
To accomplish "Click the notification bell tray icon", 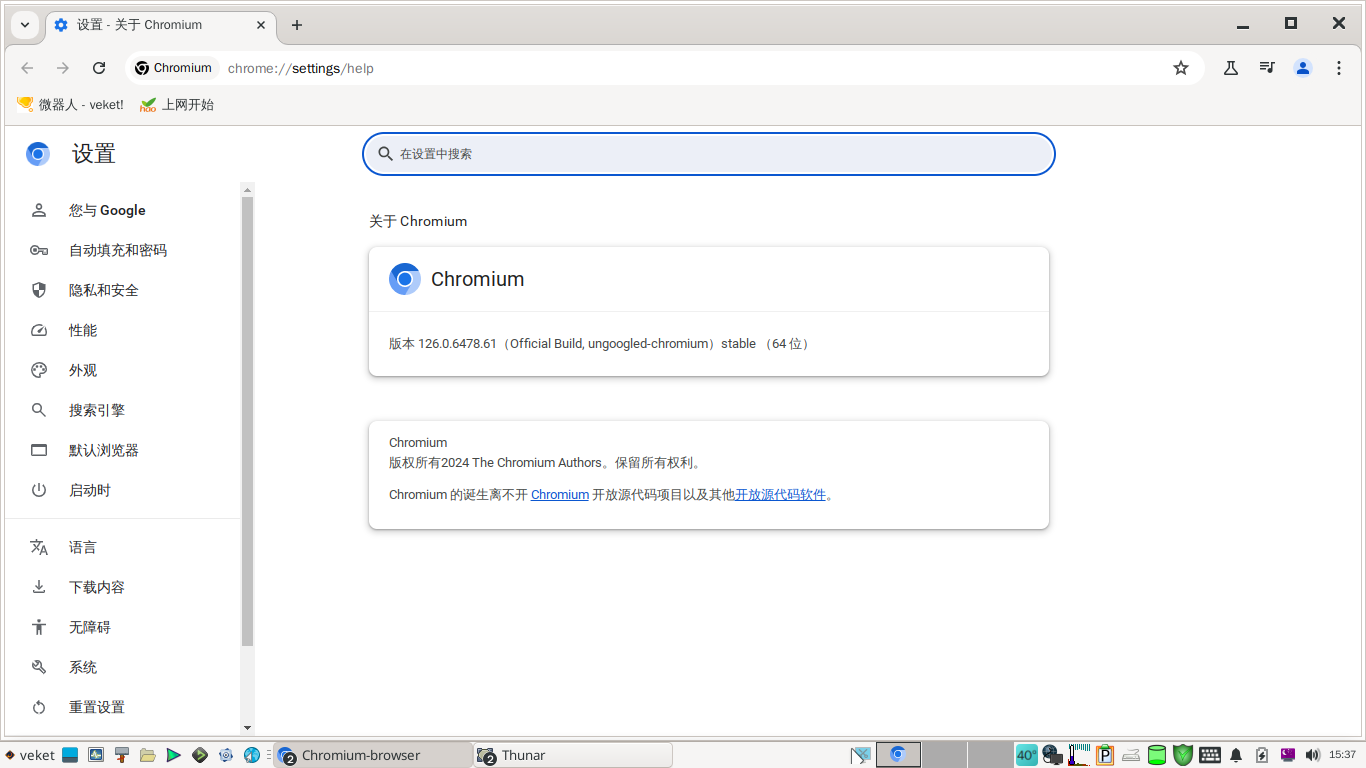I will point(1236,755).
